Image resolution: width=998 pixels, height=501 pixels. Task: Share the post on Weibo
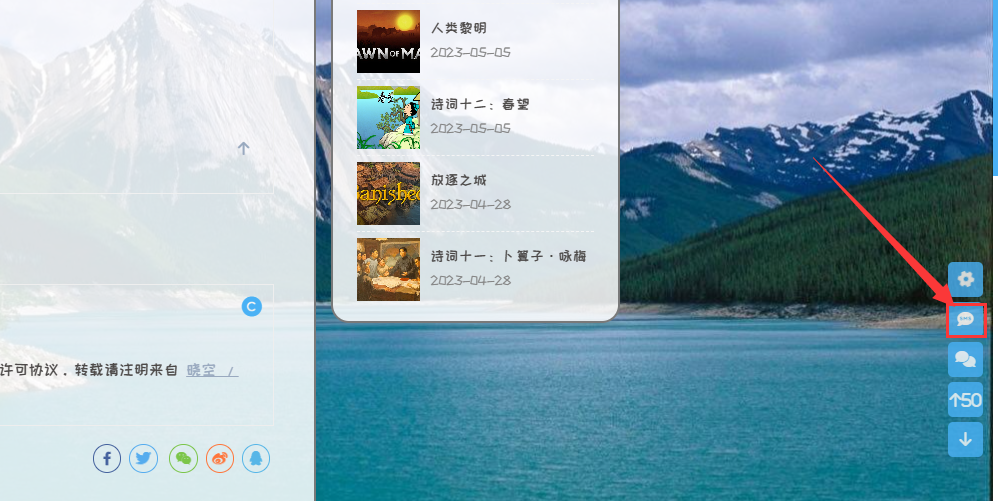pyautogui.click(x=220, y=459)
